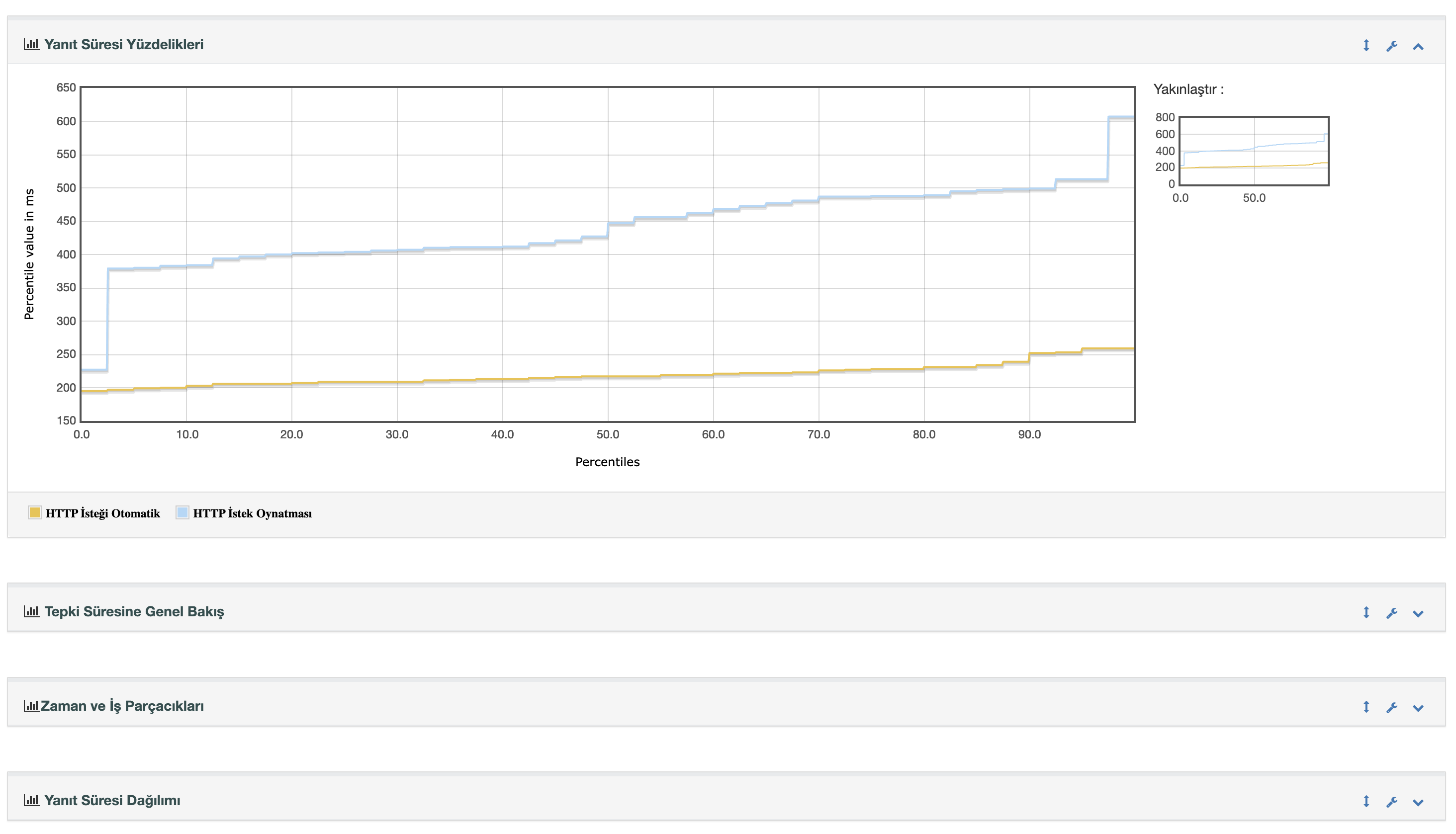Open the wrench settings for Yanıt Süresi Dağılımı

tap(1392, 801)
